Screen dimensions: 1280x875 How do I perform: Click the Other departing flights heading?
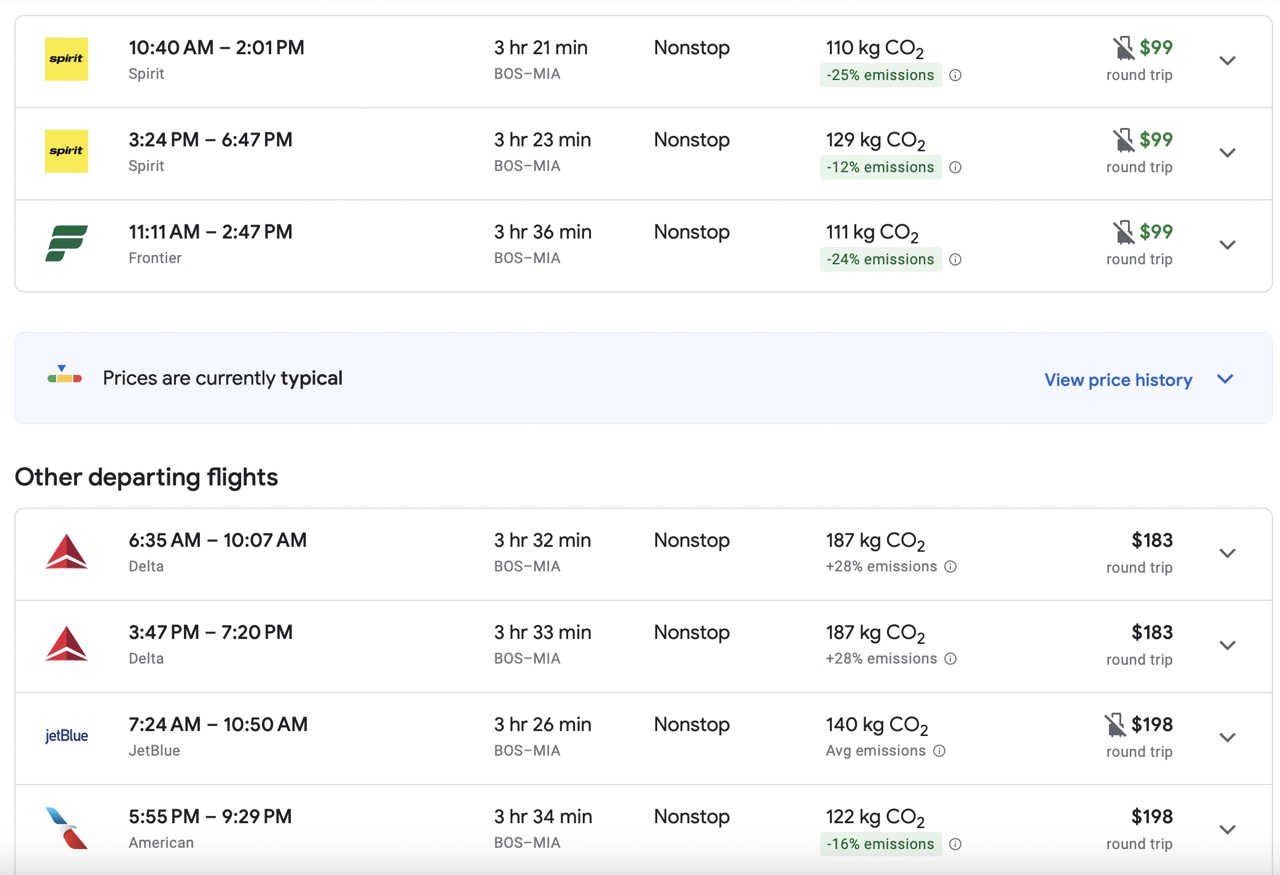click(146, 477)
